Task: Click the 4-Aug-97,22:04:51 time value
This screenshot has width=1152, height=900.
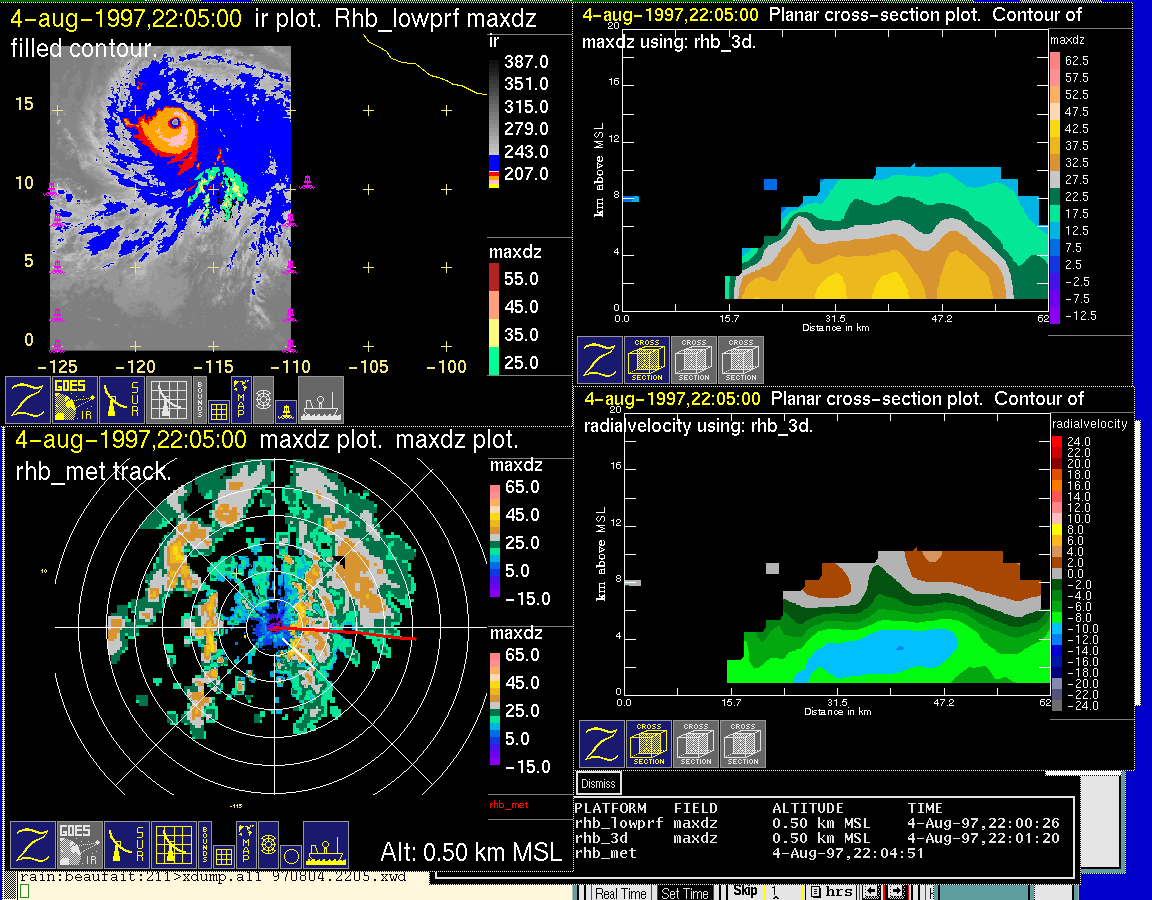Action: point(848,853)
